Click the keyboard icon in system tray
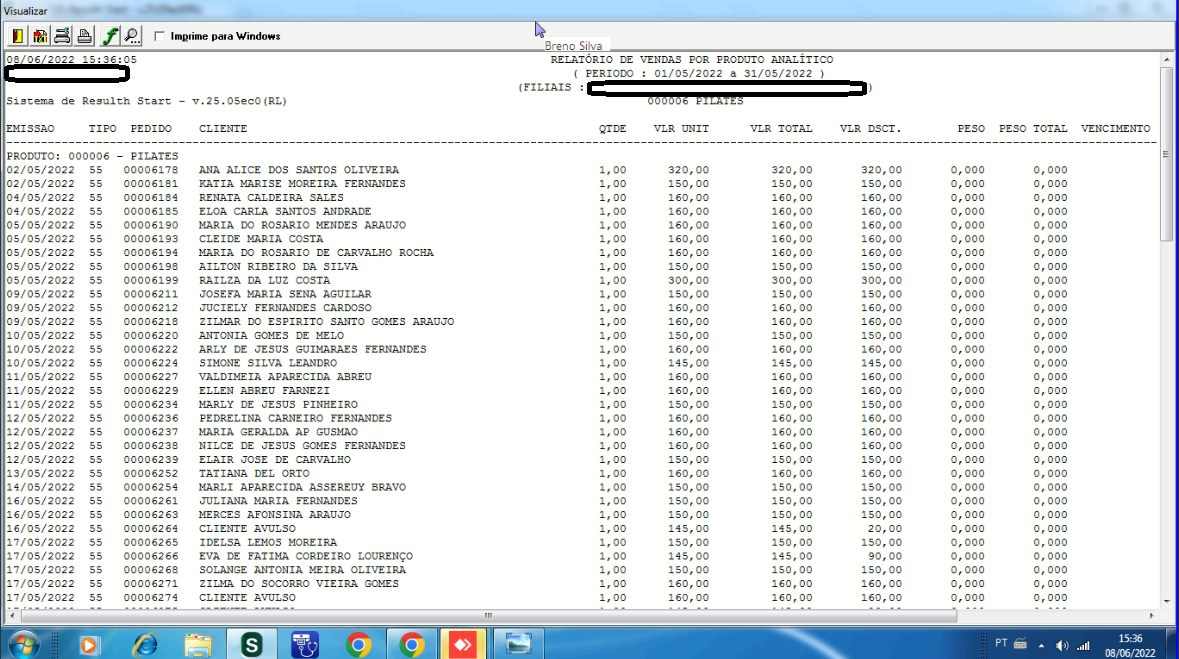 [1020, 644]
